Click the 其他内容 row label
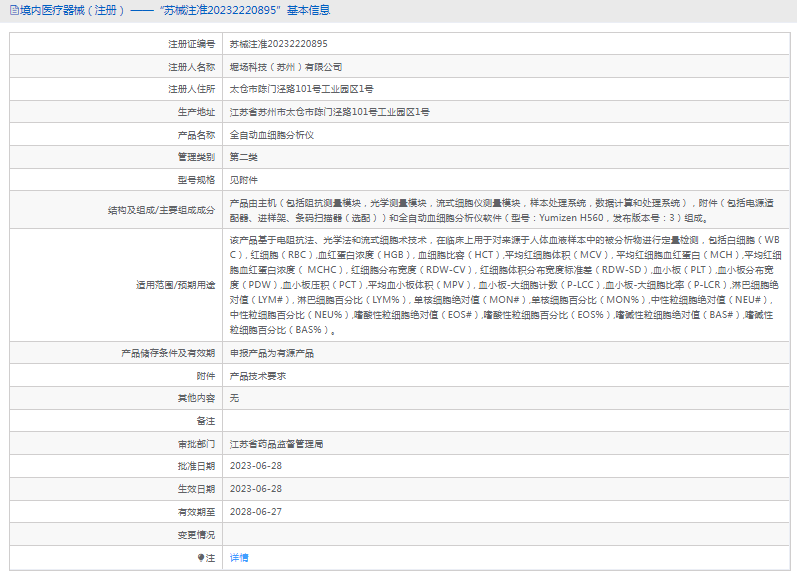 (x=196, y=398)
